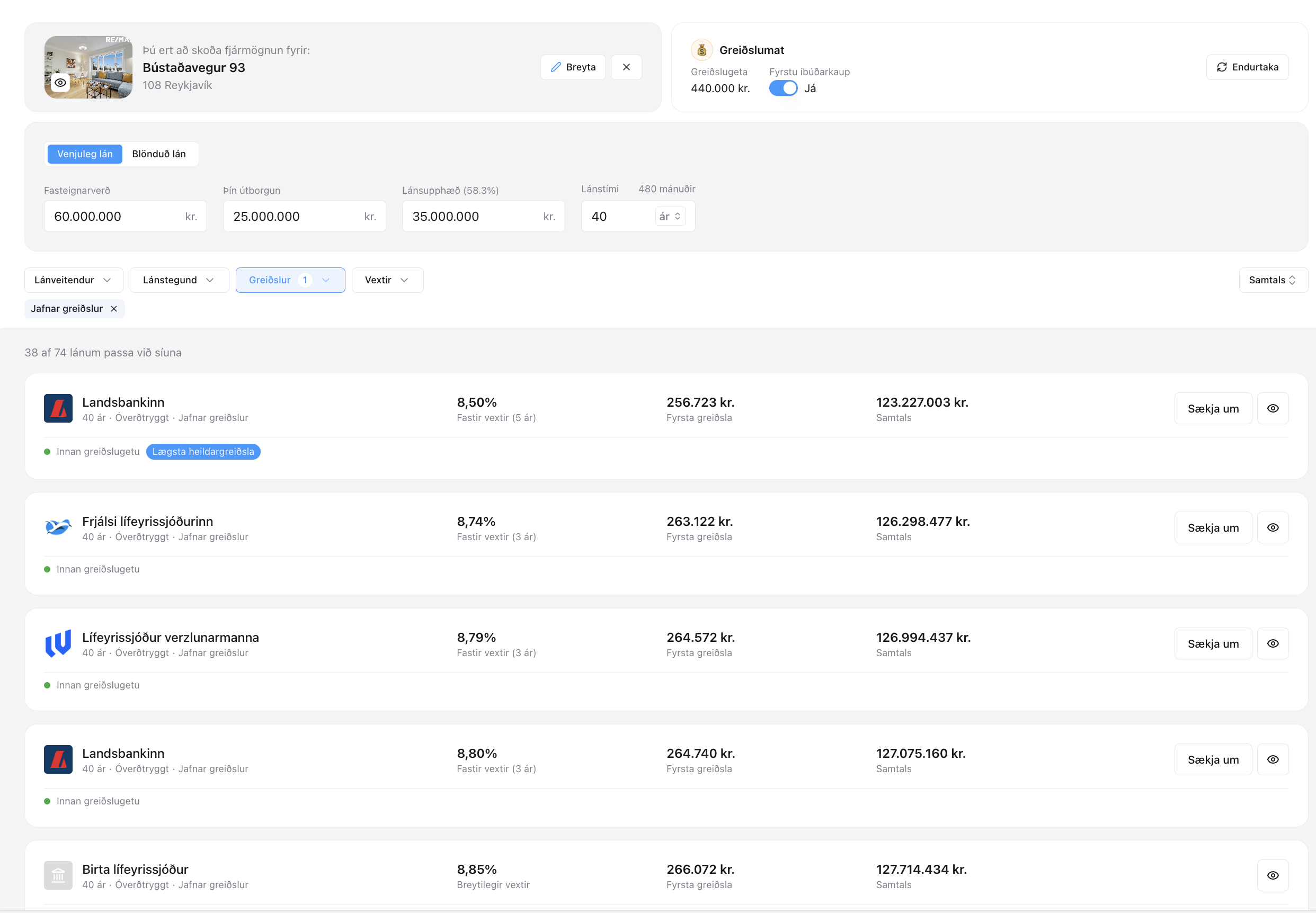The image size is (1316, 913).
Task: Click the Landsbankinn 123.227.003 kr. total
Action: [x=922, y=402]
